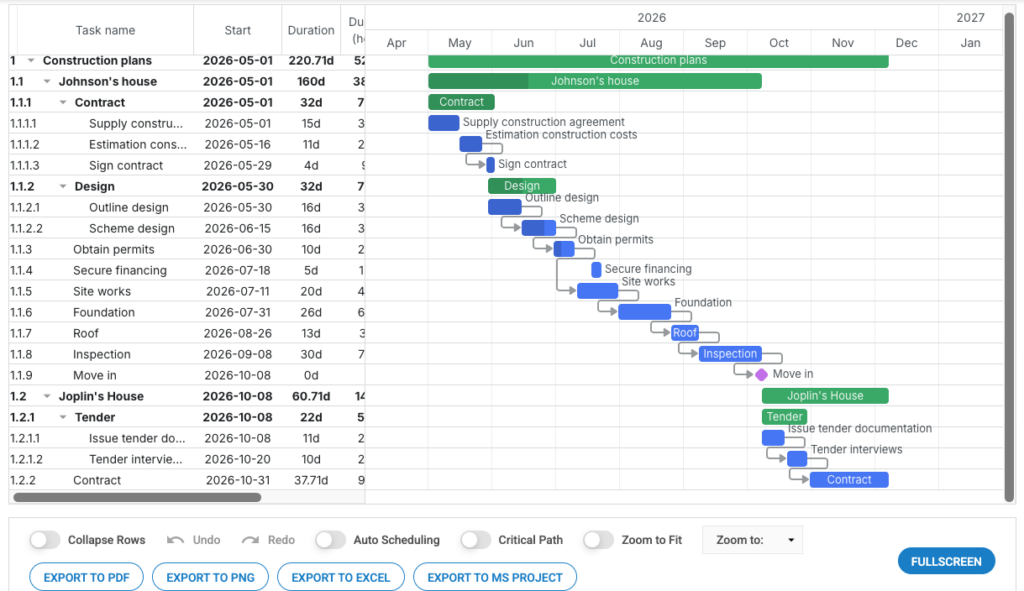Collapse the 1.1.1 Contract group

63,103
